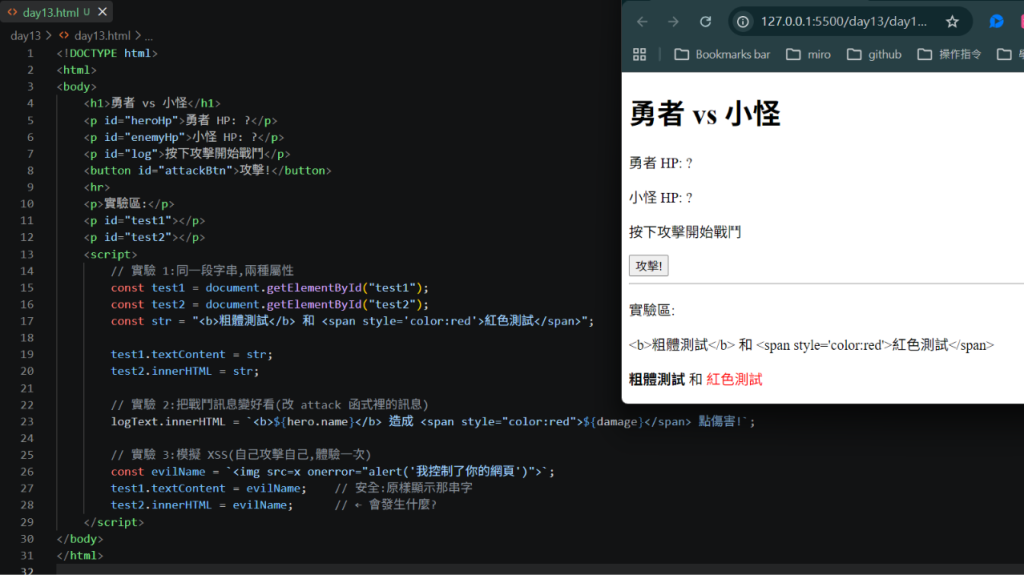This screenshot has width=1024, height=575.
Task: Click the // 實驗 2 comment line
Action: pos(270,404)
